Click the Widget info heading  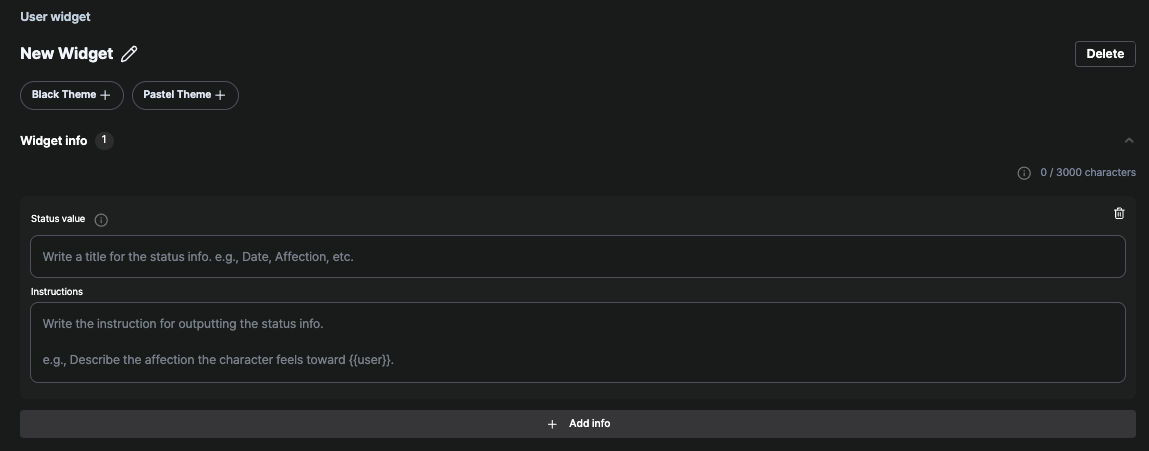(53, 141)
